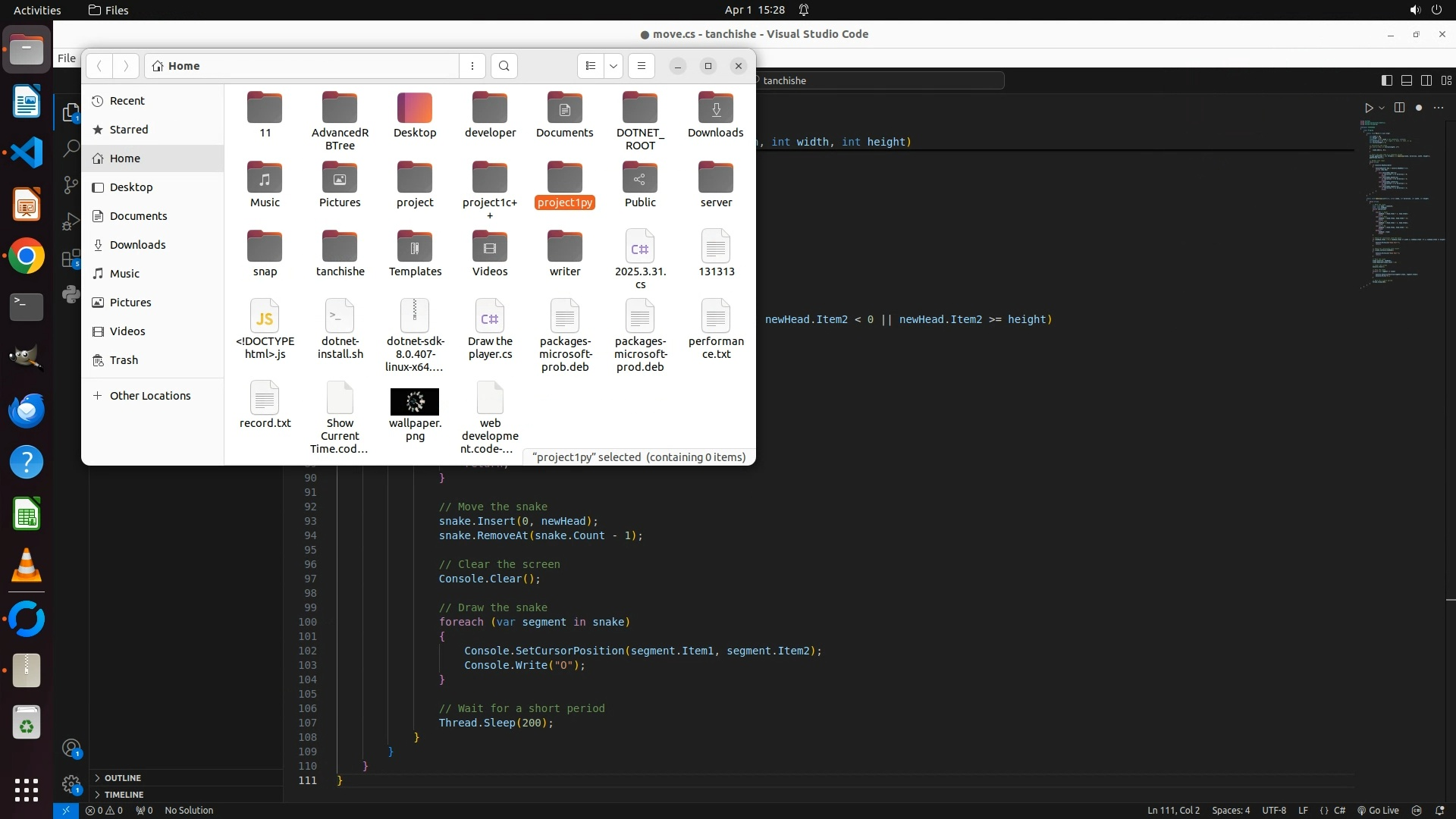
Task: Open the Files hamburger menu
Action: click(x=642, y=66)
